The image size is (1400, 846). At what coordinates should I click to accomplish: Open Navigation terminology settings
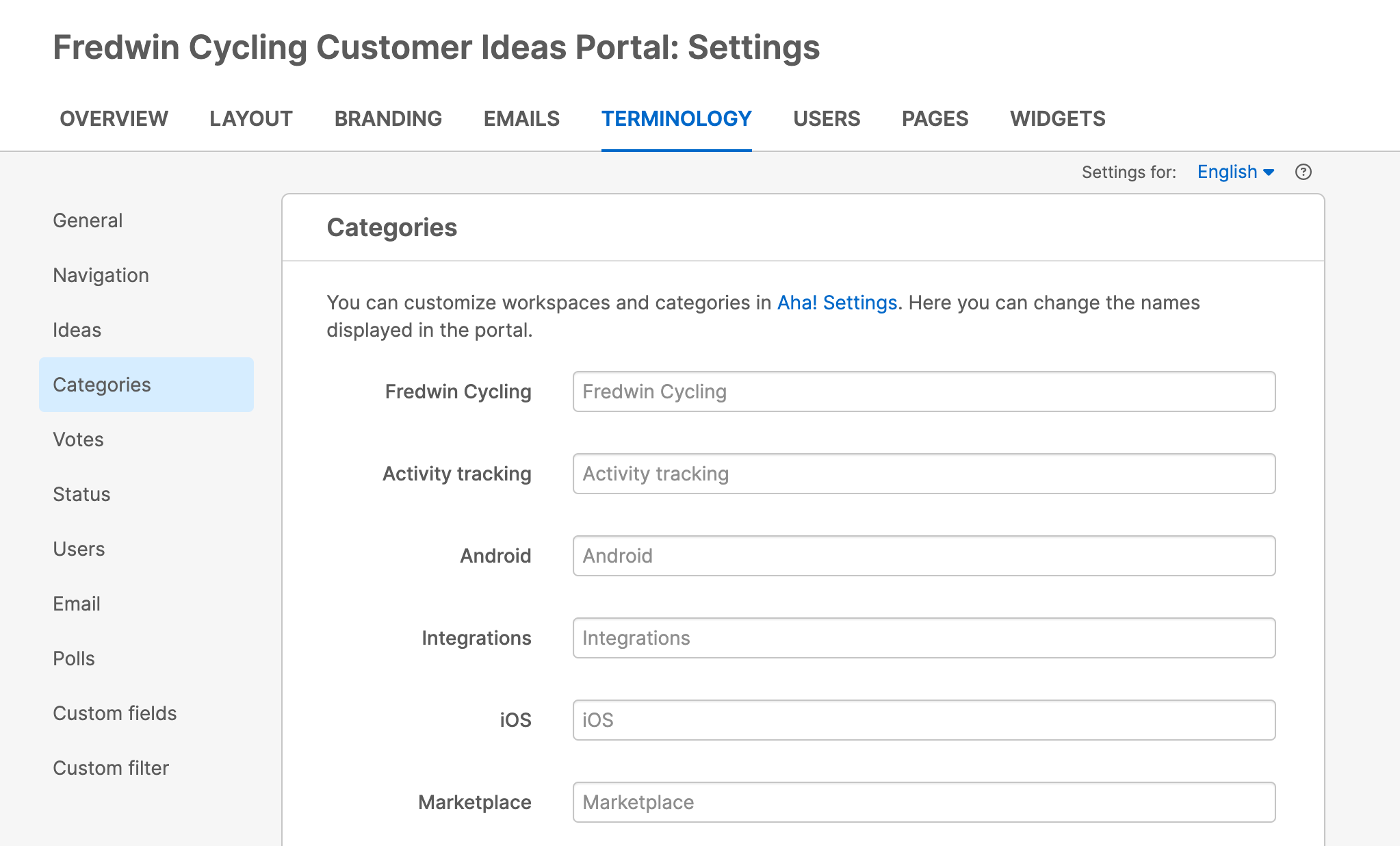[x=101, y=275]
